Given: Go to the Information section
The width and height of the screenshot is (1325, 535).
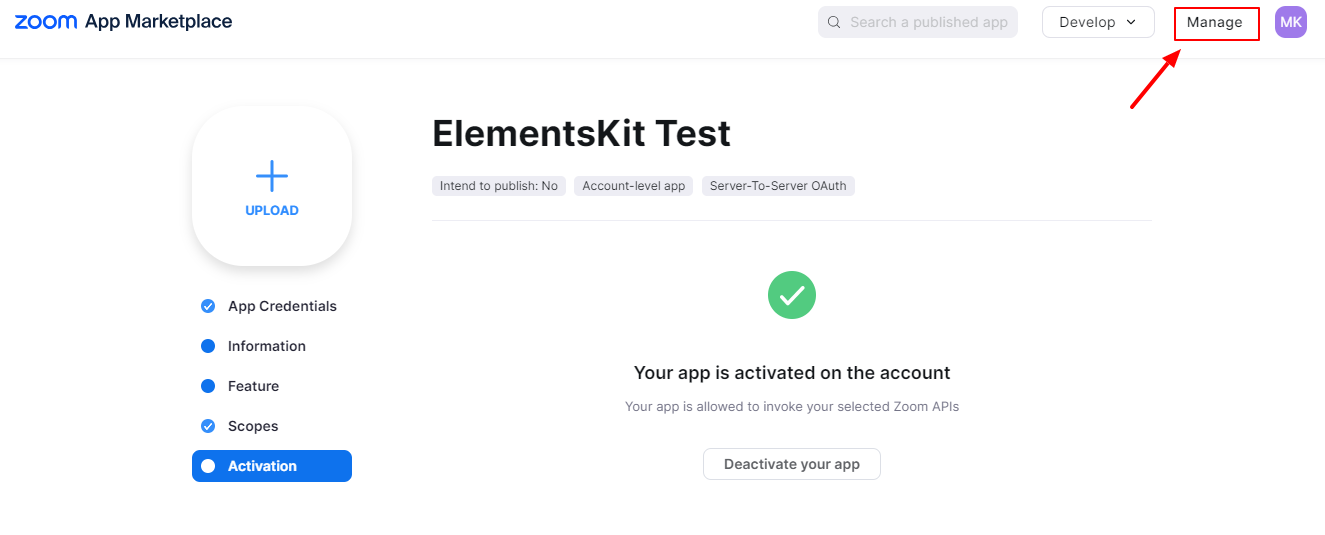Looking at the screenshot, I should (x=267, y=346).
